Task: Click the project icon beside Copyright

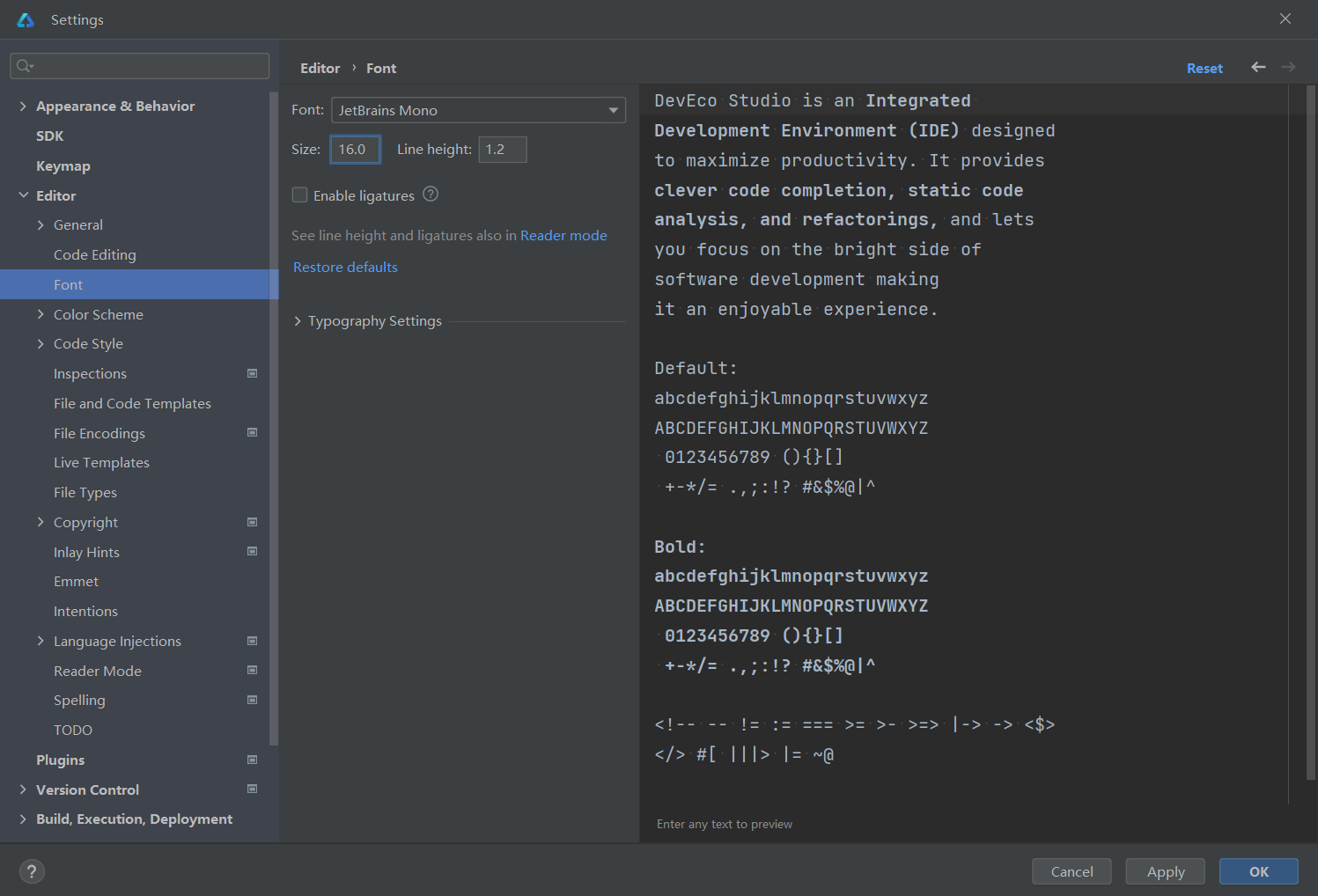Action: 253,522
